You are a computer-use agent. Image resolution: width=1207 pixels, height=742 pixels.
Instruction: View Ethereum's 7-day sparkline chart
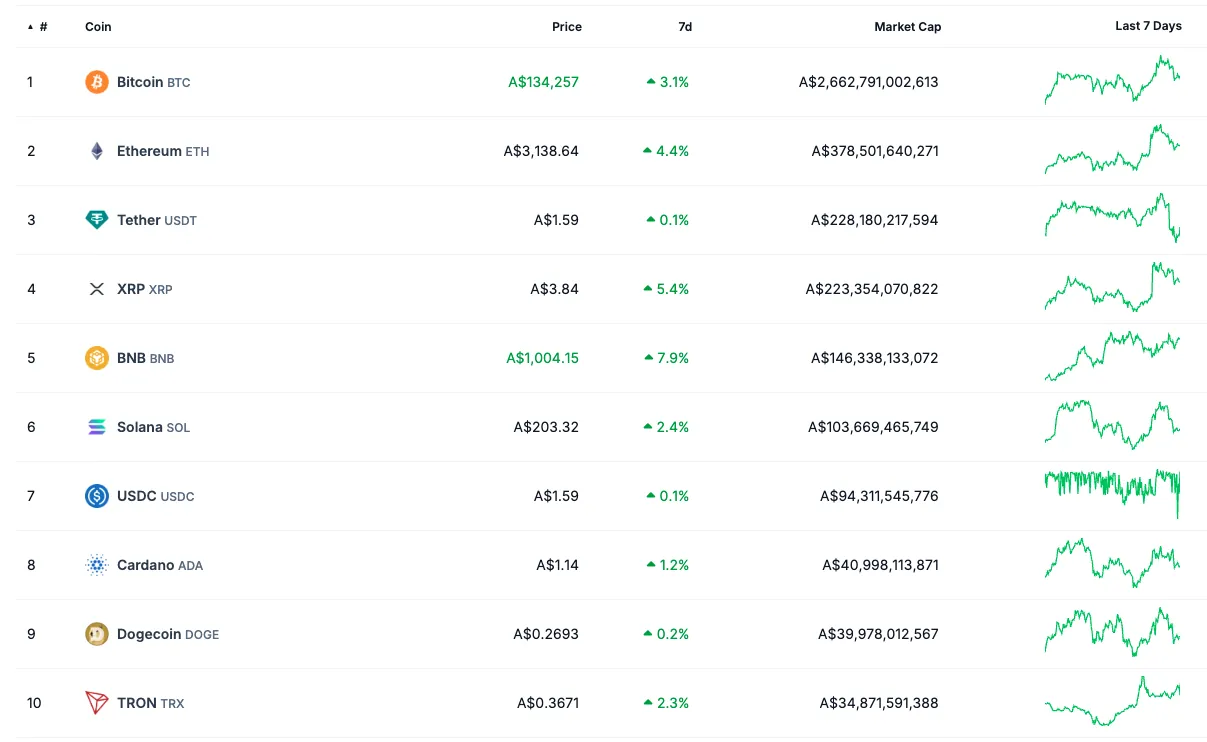coord(1112,149)
